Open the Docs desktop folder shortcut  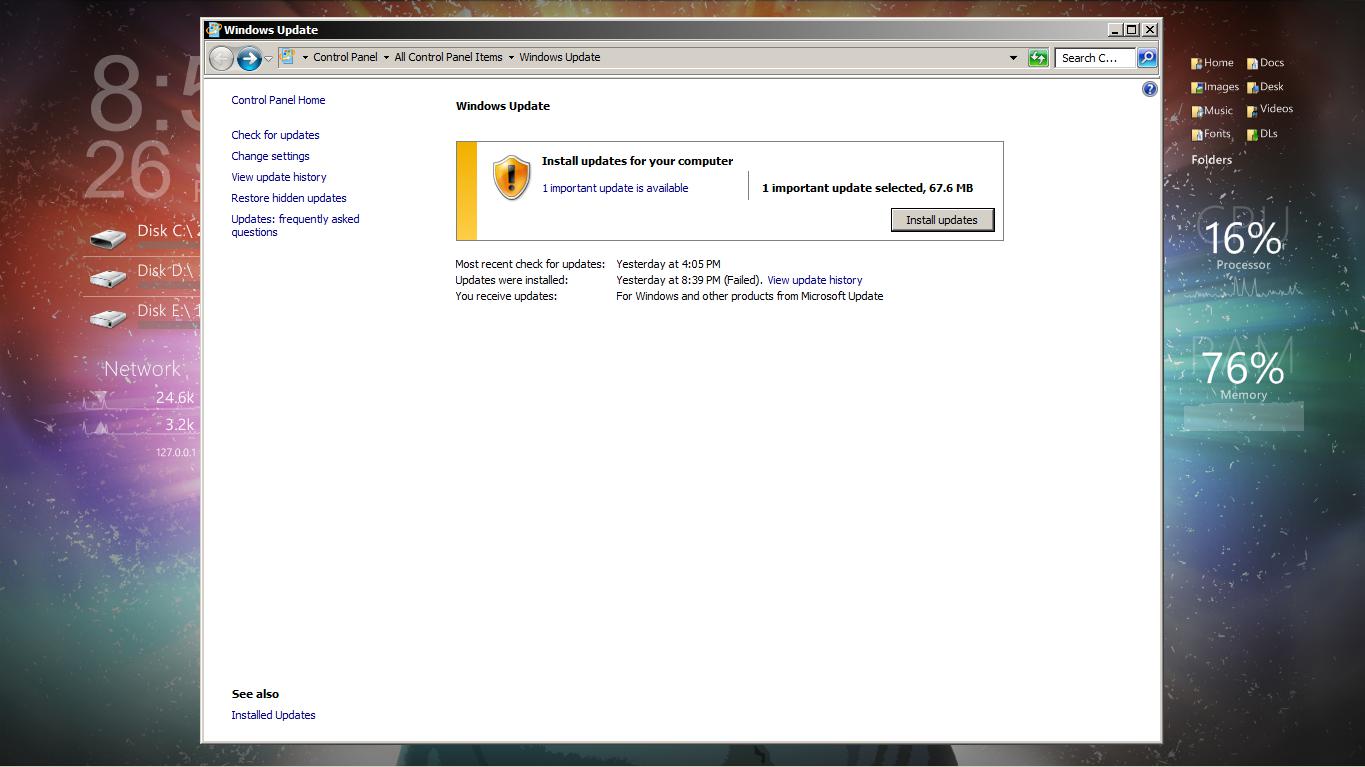pos(1265,63)
